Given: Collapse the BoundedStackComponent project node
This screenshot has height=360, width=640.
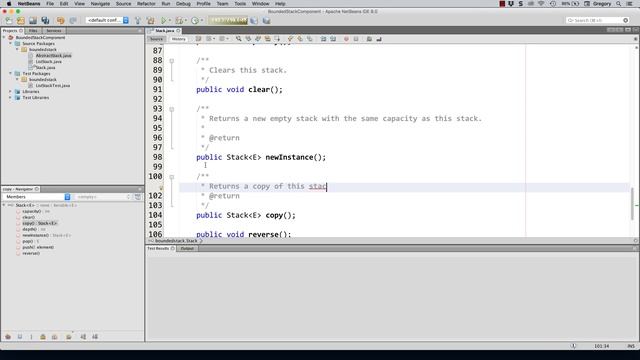Looking at the screenshot, I should [4, 37].
